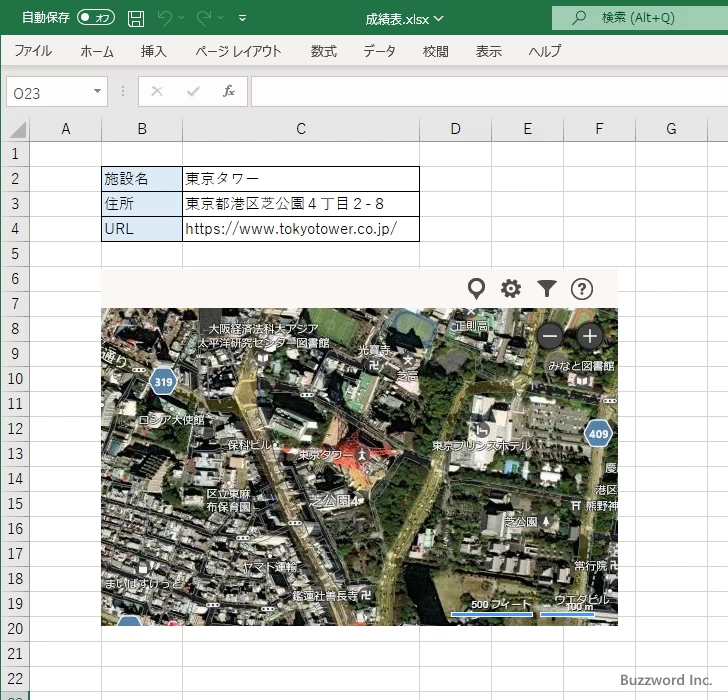Click inside the formula bar input
This screenshot has width=728, height=700.
pos(489,92)
